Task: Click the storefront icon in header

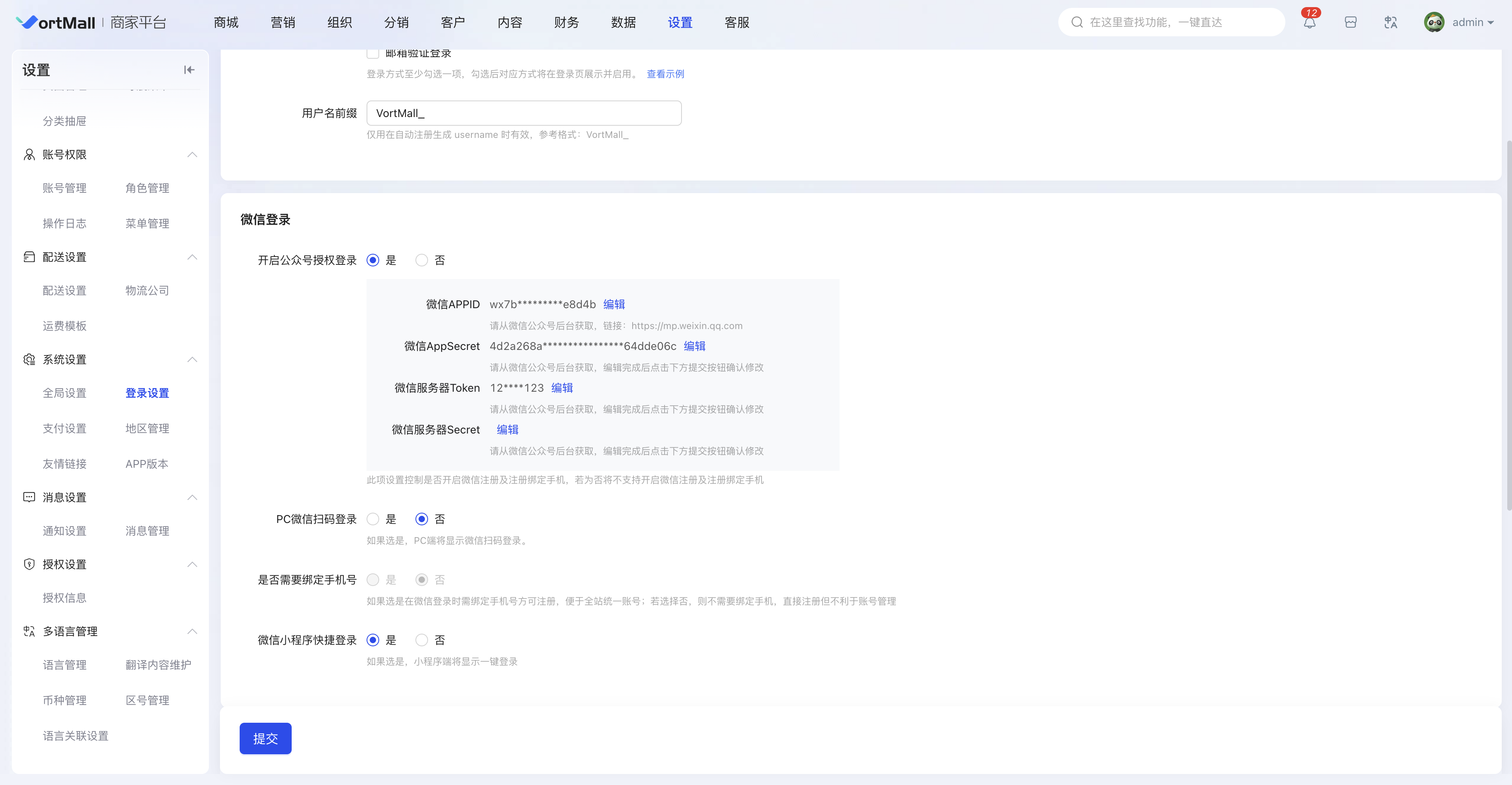Action: tap(1350, 23)
